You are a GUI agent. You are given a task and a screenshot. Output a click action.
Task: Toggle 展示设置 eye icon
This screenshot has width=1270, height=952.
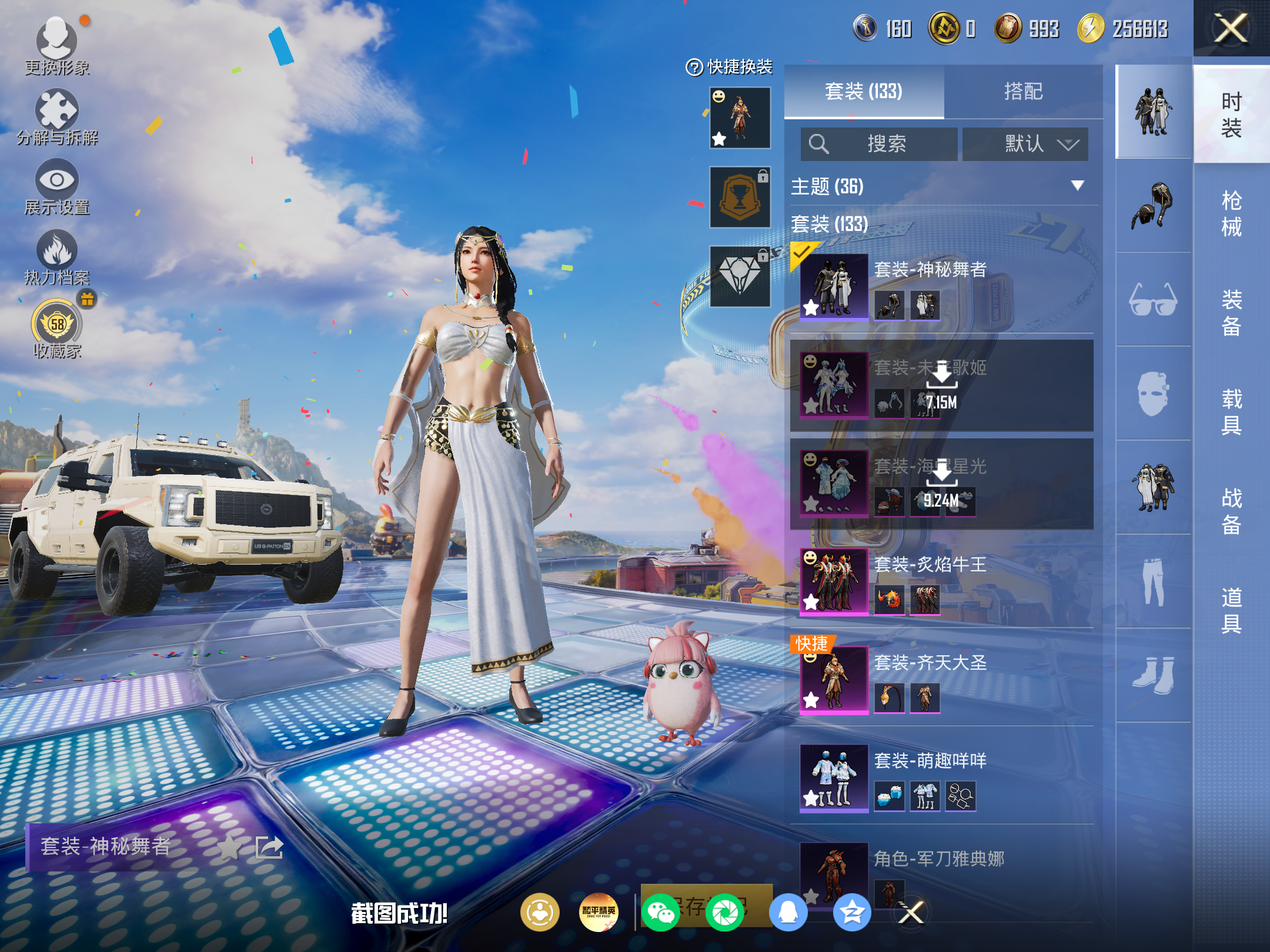[x=56, y=180]
